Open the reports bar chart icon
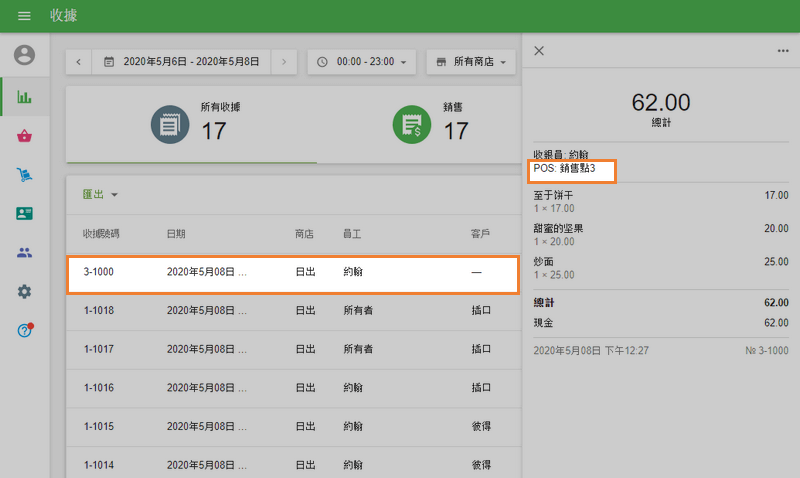Viewport: 800px width, 478px height. [x=24, y=97]
